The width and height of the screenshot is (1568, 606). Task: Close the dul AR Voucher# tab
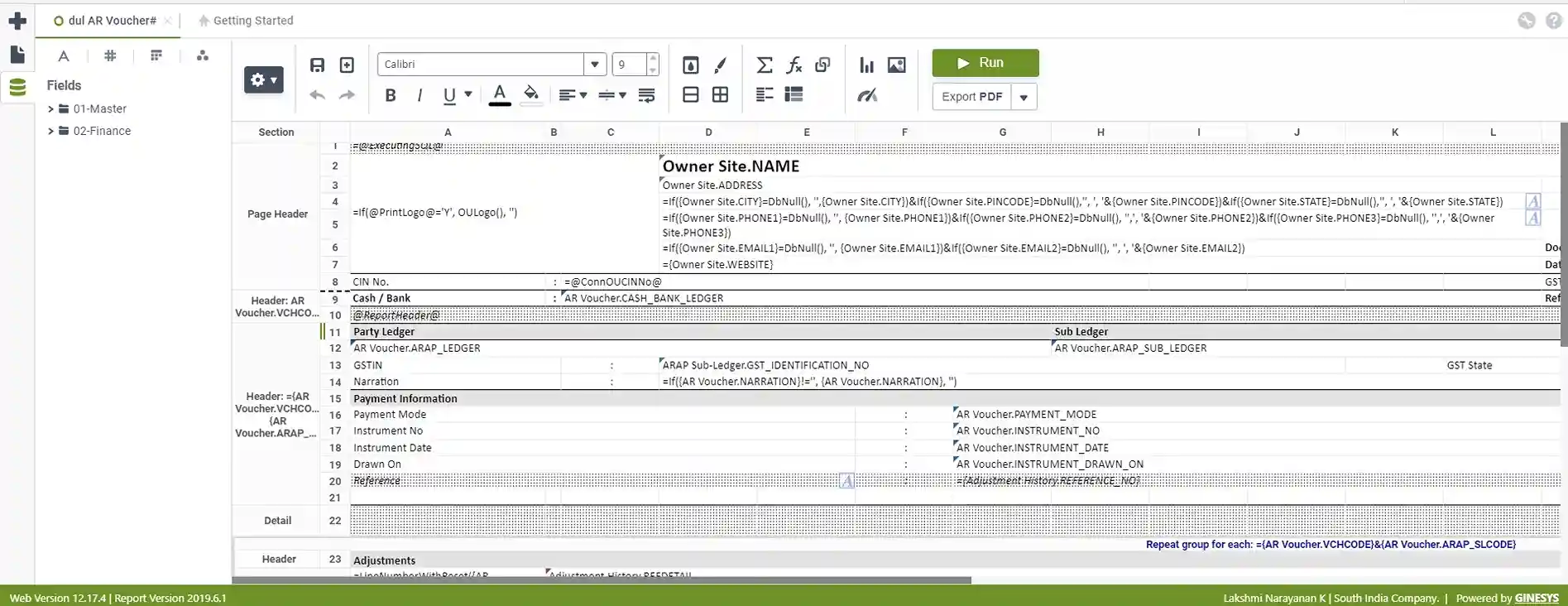pos(167,21)
